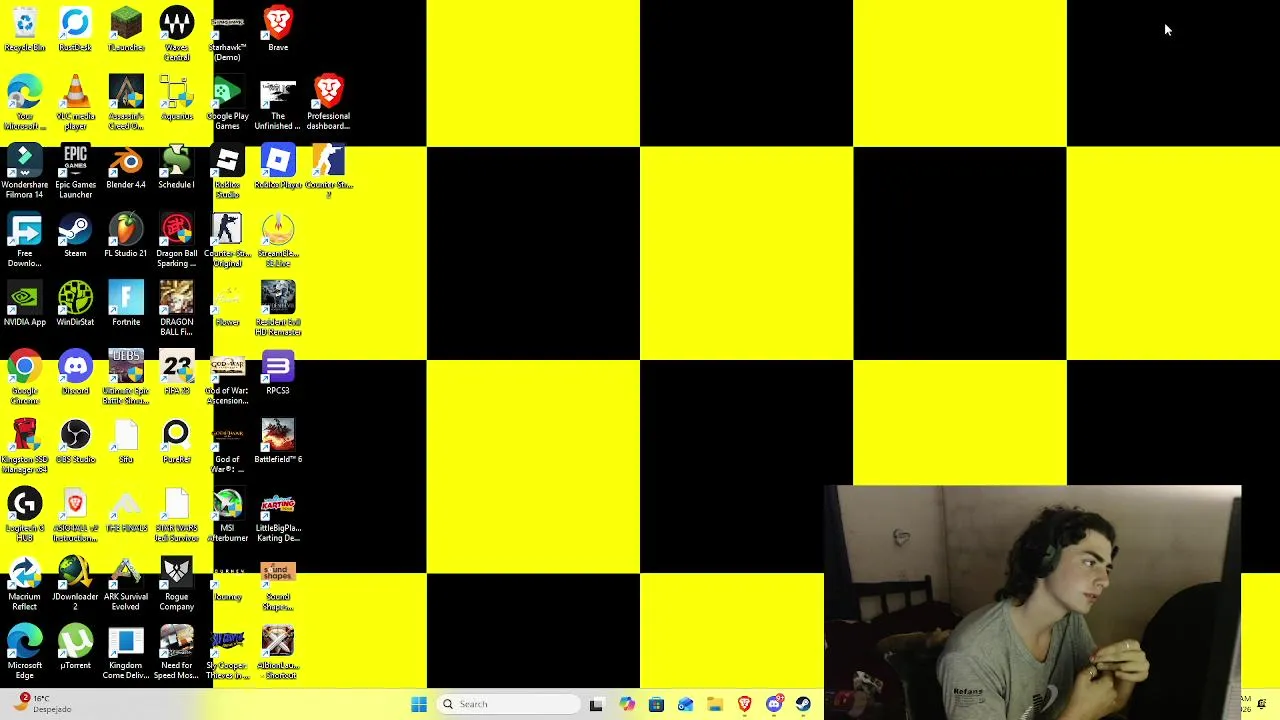Image resolution: width=1280 pixels, height=720 pixels.
Task: Select Sly Cooper Thieves in Time shortcut
Action: 227,653
